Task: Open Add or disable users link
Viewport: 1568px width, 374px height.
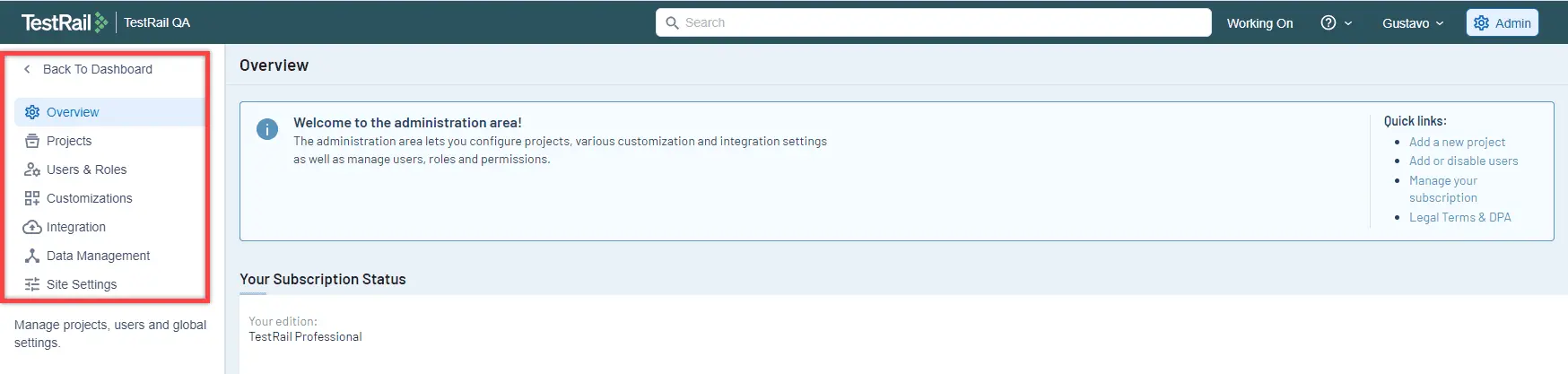Action: pyautogui.click(x=1463, y=161)
